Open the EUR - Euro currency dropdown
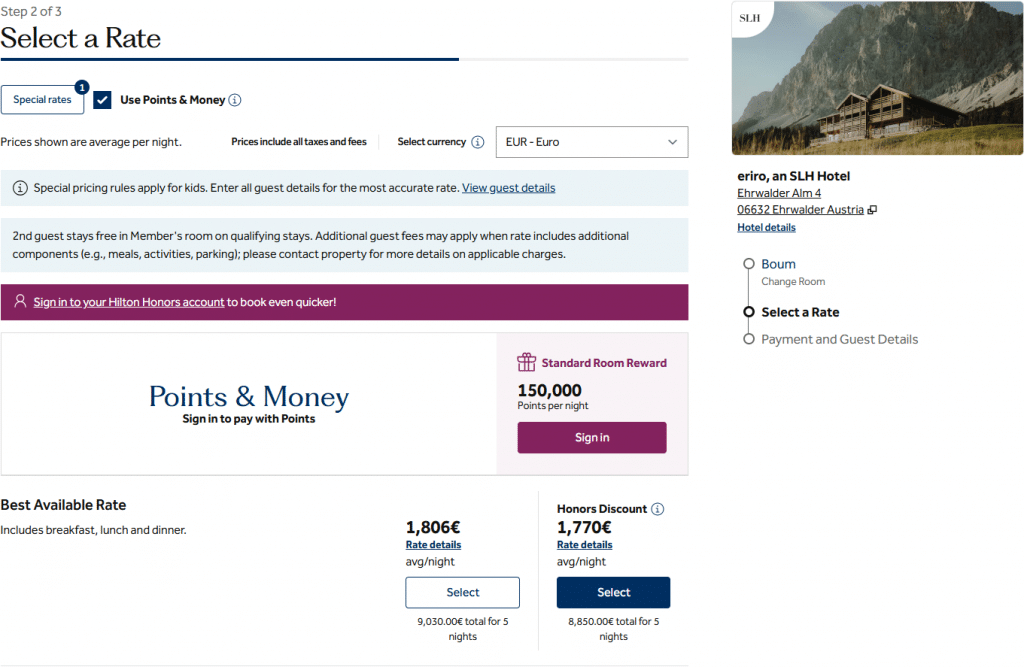The width and height of the screenshot is (1024, 667). pos(592,142)
